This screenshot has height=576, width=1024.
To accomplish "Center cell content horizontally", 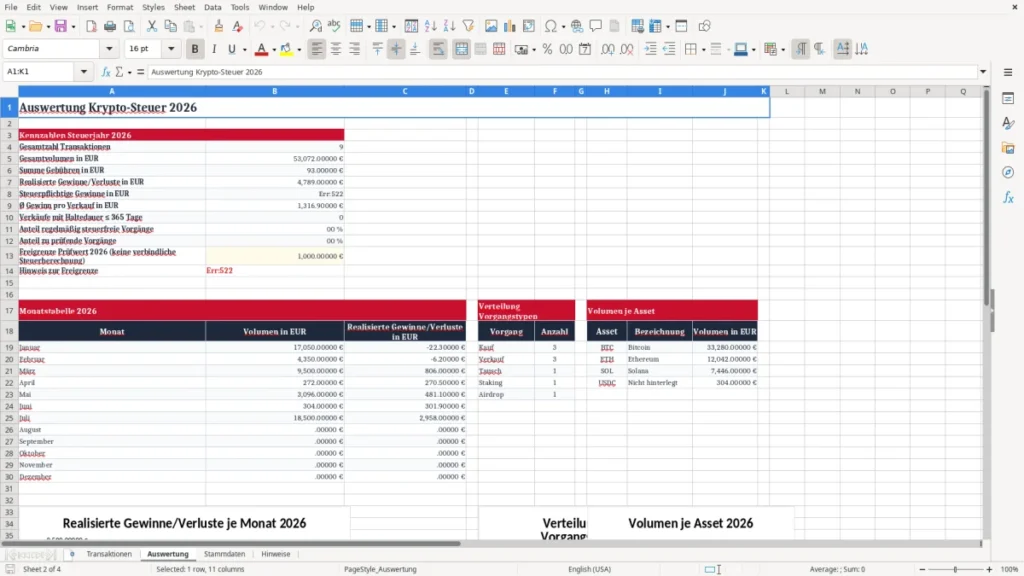I will coord(336,49).
